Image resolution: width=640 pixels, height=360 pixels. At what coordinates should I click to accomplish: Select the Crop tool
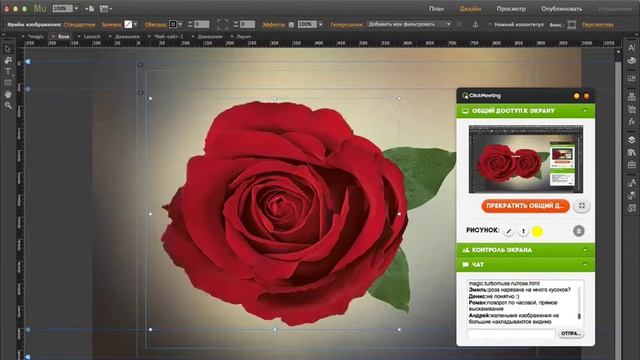8,60
